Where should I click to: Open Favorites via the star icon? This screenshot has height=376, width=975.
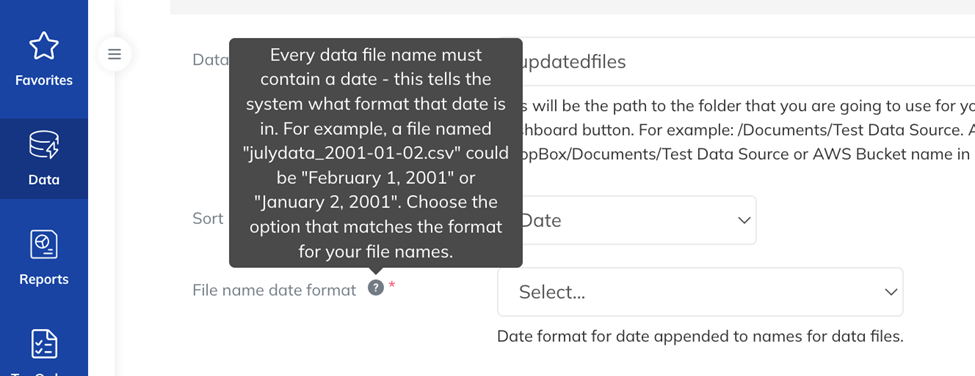(44, 46)
